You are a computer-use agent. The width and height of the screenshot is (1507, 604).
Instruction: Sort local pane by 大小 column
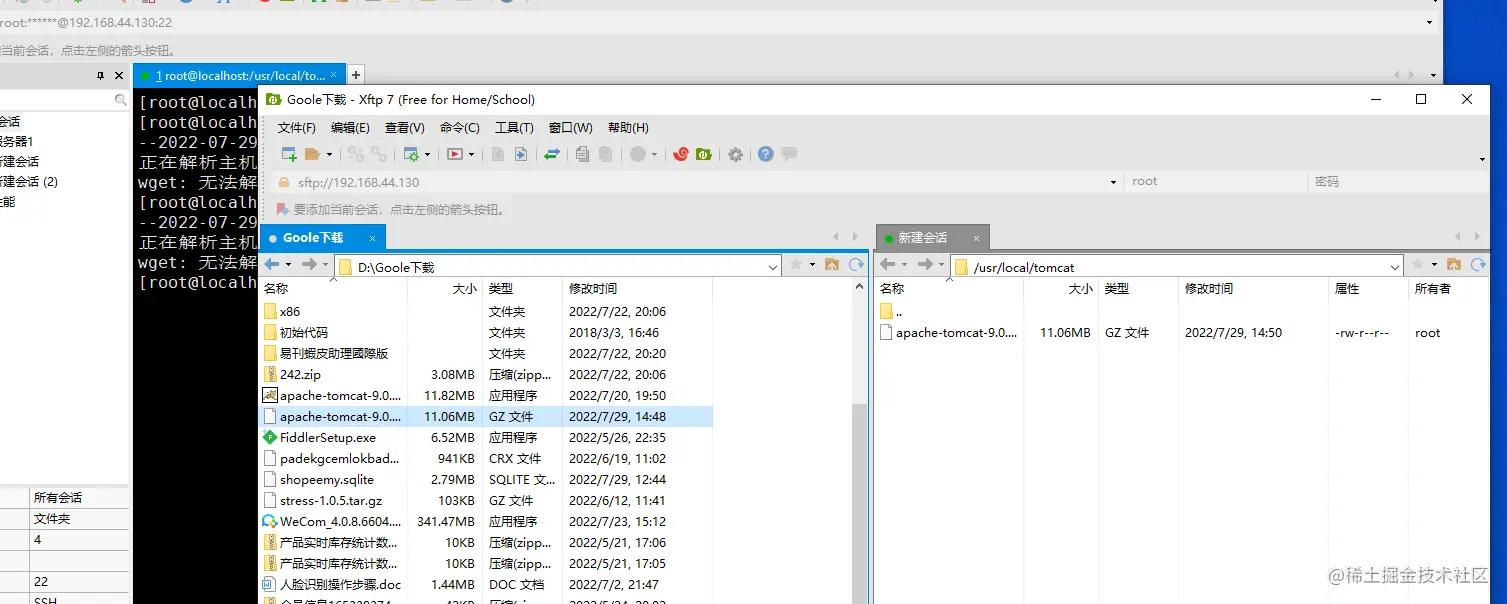[x=445, y=289]
